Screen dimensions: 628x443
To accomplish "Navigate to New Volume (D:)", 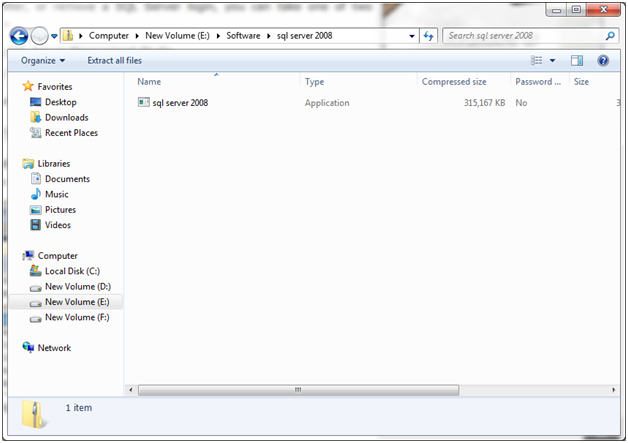I will click(77, 287).
